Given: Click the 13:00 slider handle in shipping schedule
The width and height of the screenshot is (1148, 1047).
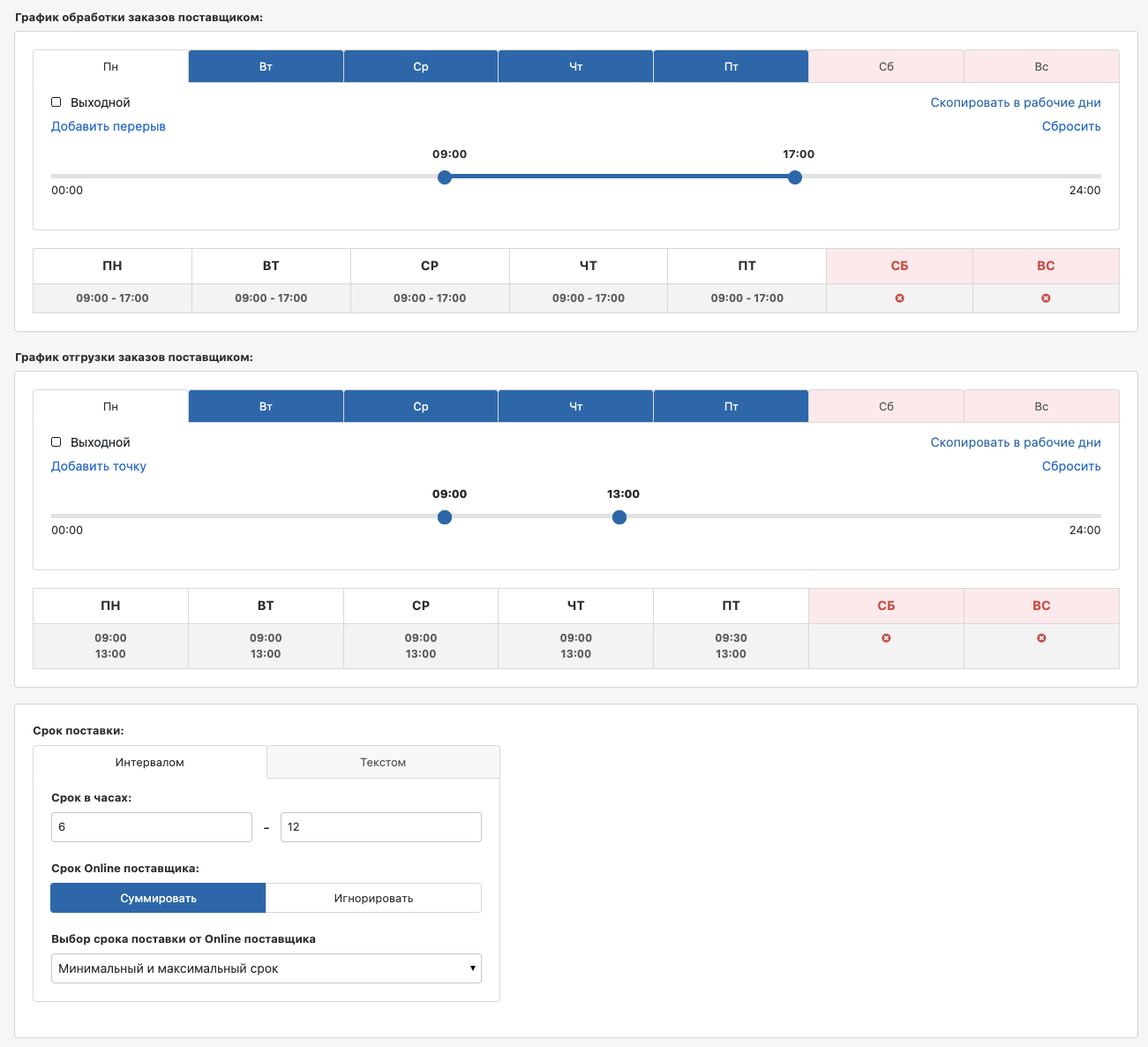Looking at the screenshot, I should tap(619, 517).
